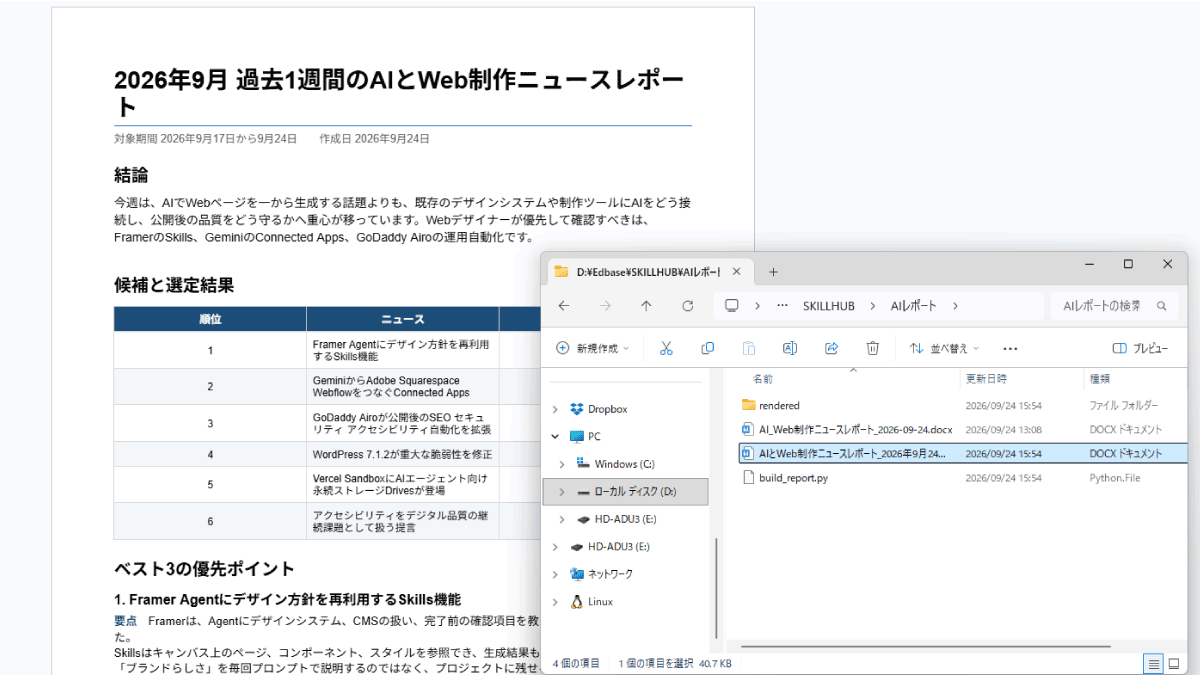Click the paste clipboard icon

748,348
